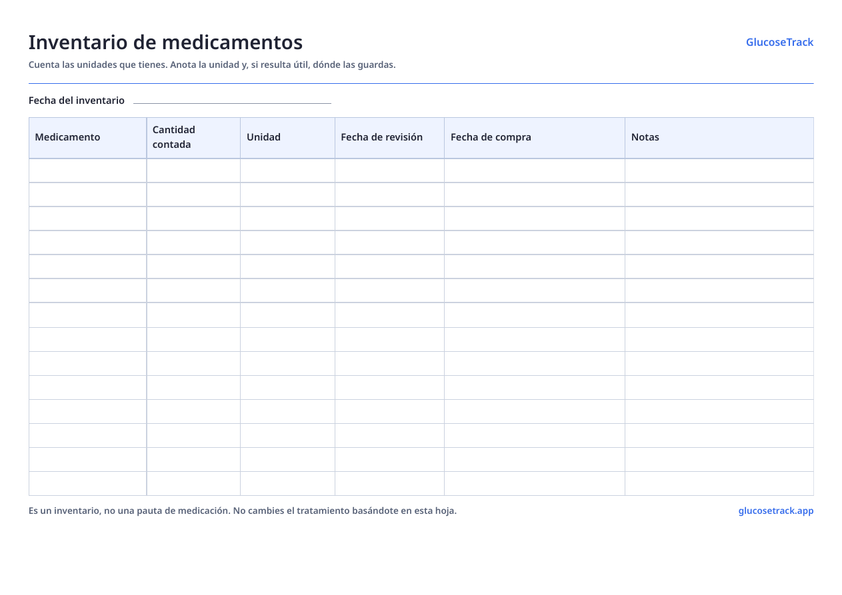Click the GlucoseTrack brand link
The image size is (842, 595).
[x=779, y=42]
